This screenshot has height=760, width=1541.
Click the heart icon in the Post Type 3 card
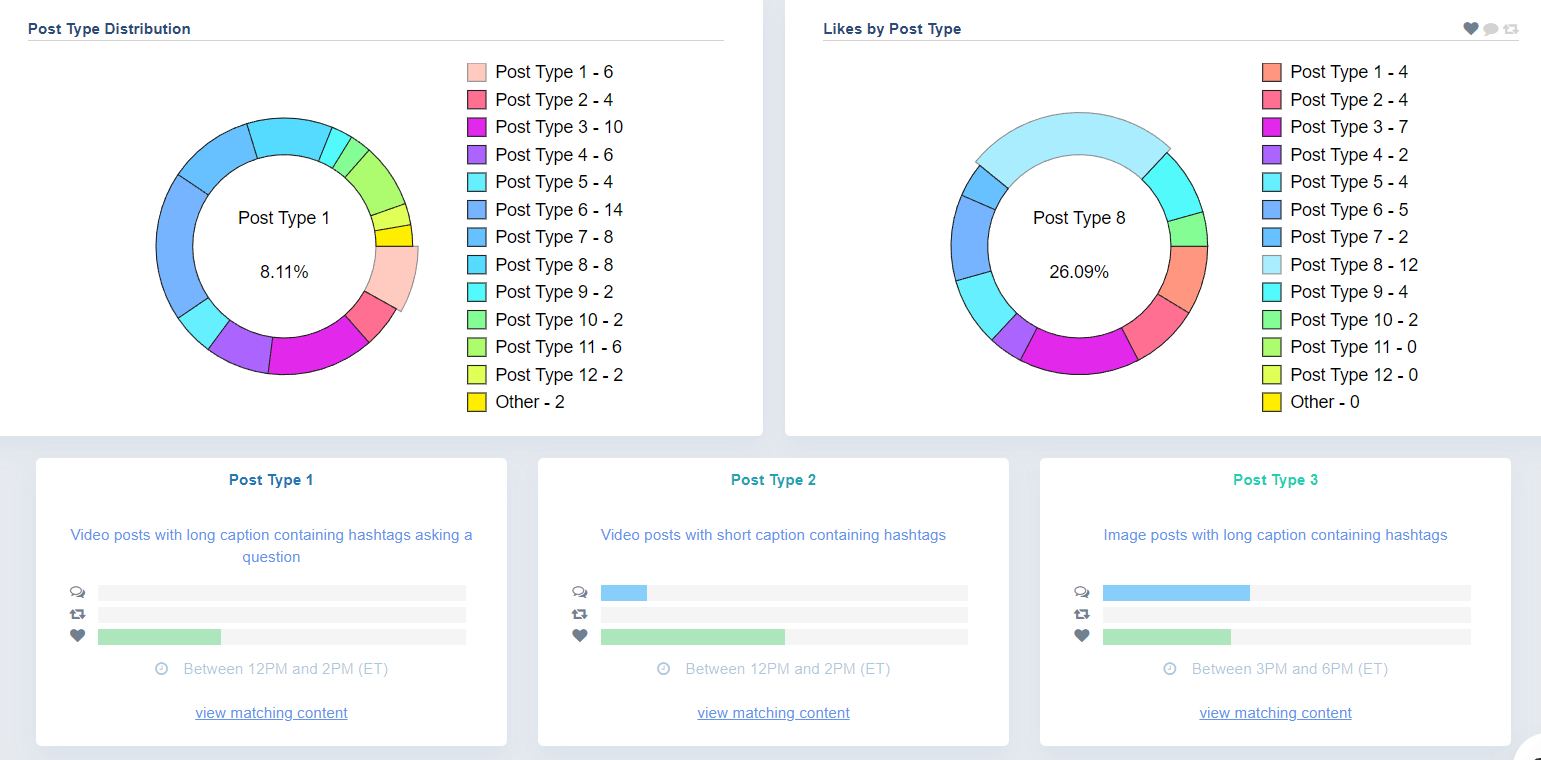(x=1082, y=636)
